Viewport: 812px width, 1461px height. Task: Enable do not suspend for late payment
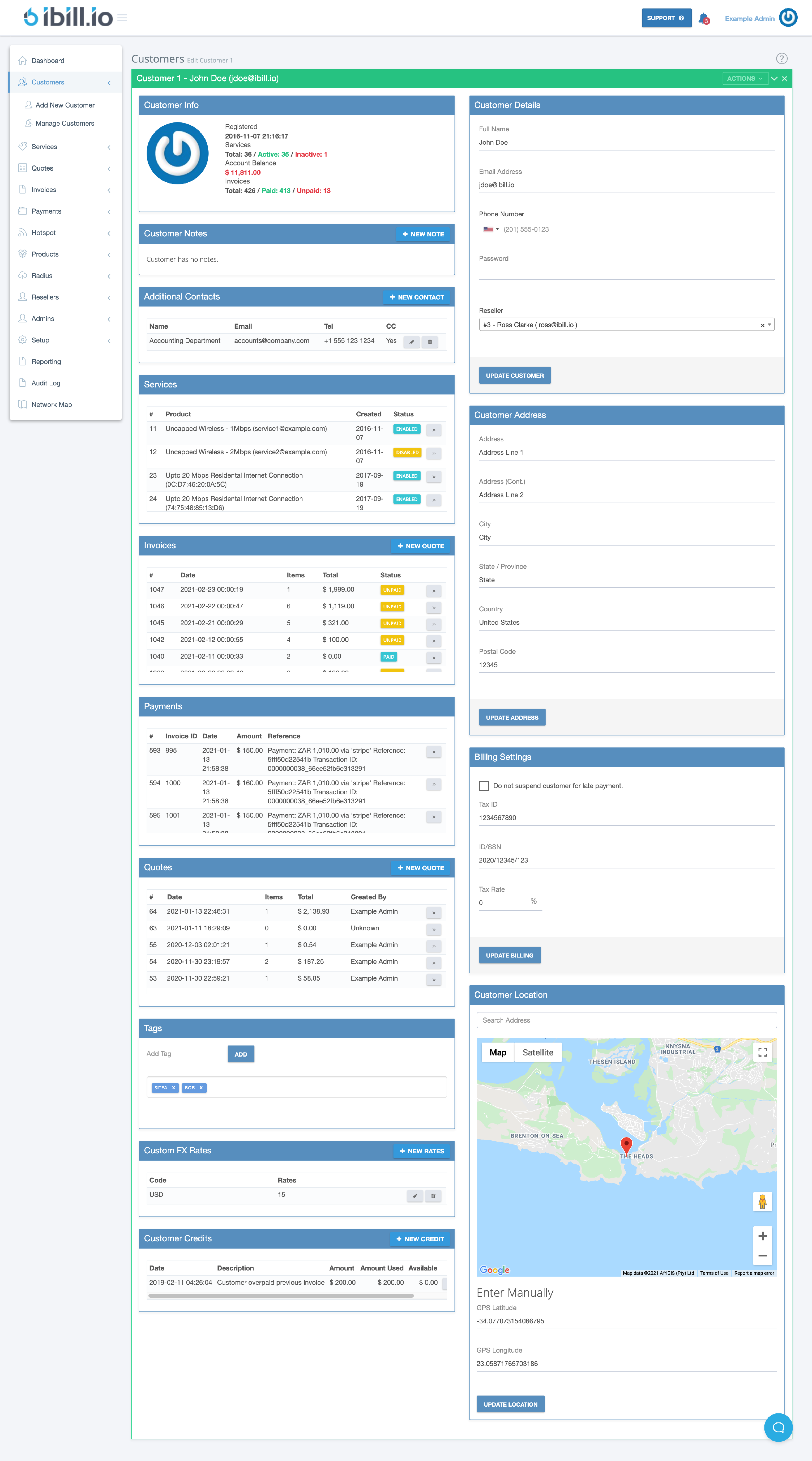484,785
